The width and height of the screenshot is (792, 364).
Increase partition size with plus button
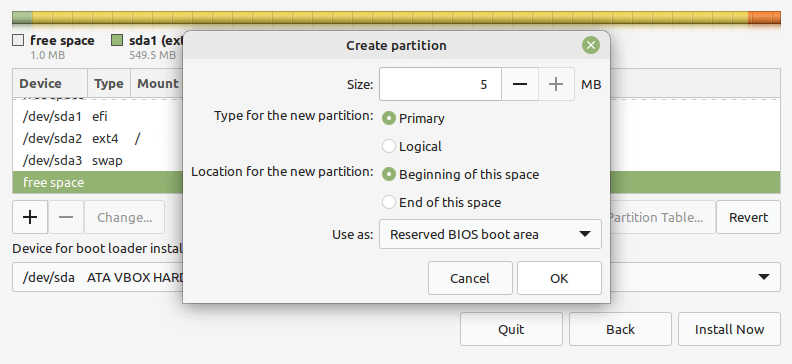pyautogui.click(x=556, y=84)
